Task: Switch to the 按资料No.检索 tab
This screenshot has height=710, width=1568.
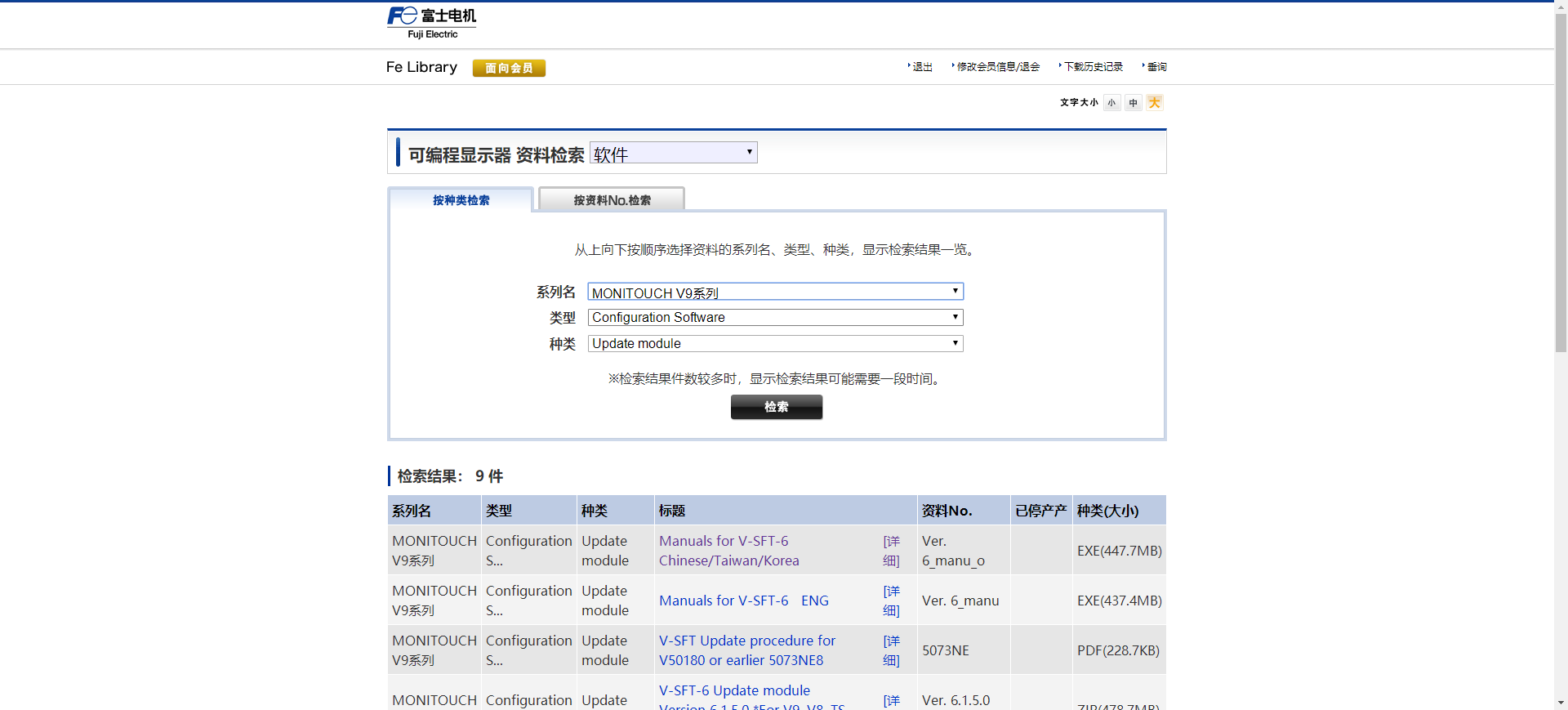Action: click(x=612, y=200)
